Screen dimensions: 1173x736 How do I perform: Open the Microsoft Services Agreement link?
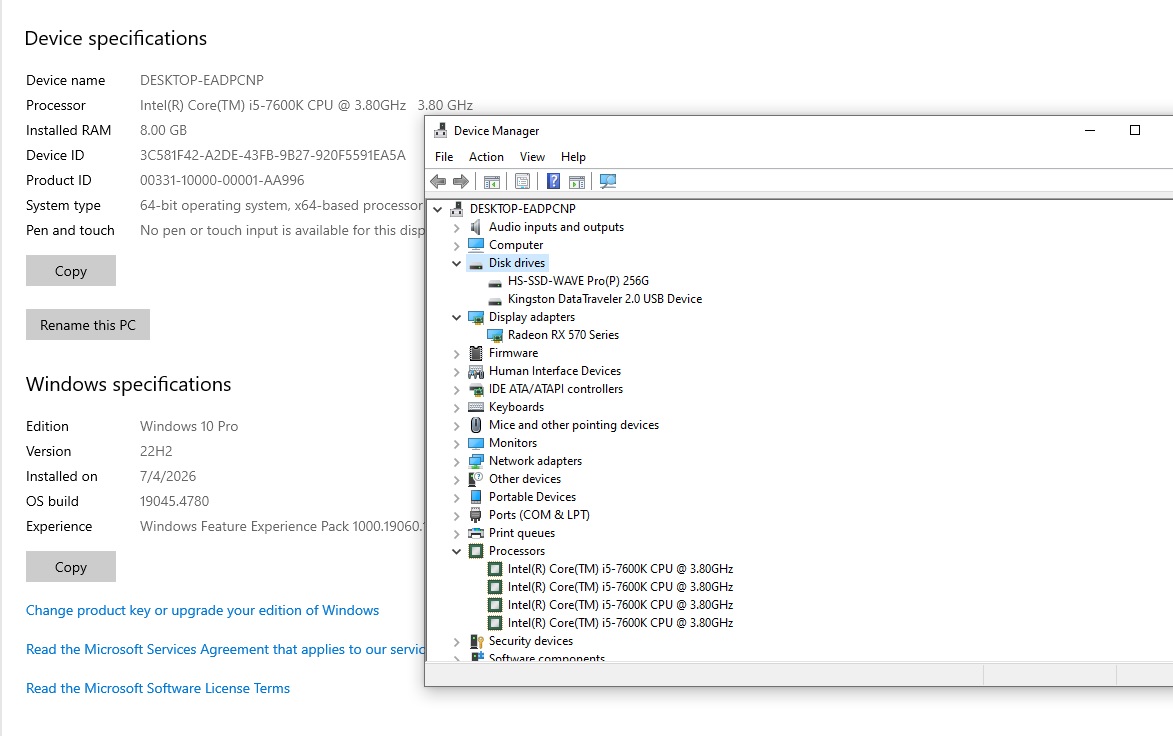pyautogui.click(x=225, y=649)
